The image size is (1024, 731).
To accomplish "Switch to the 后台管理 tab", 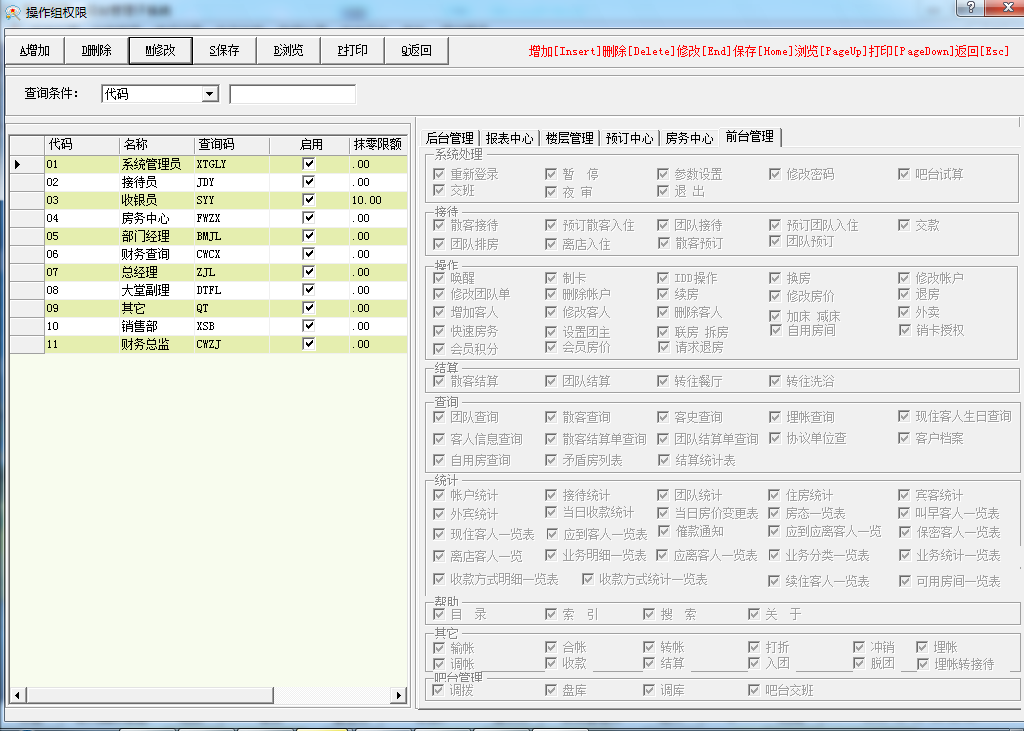I will coord(449,138).
